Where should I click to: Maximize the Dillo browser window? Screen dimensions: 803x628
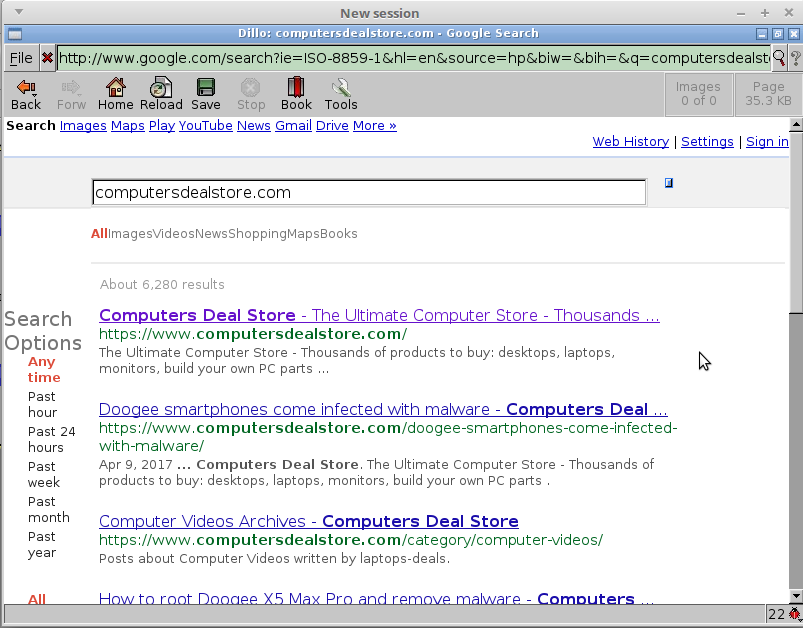(778, 34)
